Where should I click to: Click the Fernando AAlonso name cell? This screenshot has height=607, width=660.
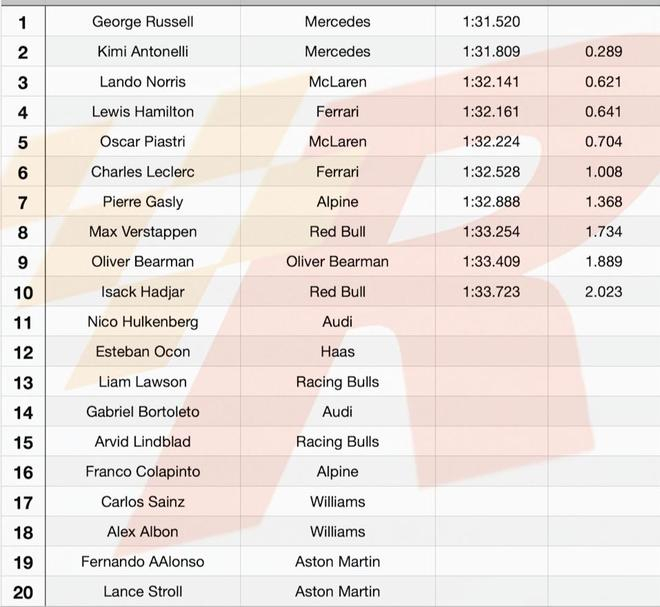tap(143, 561)
